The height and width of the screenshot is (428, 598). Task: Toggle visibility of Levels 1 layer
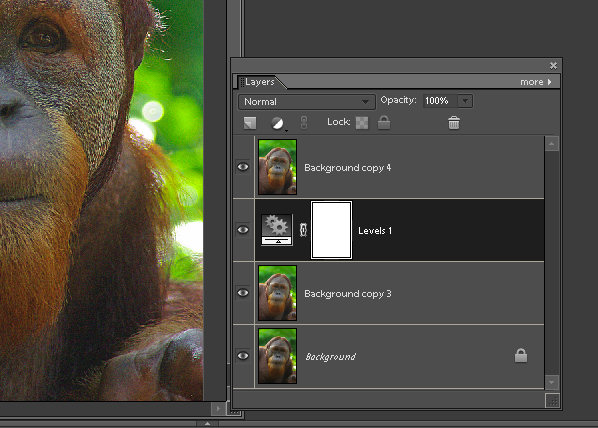click(243, 230)
